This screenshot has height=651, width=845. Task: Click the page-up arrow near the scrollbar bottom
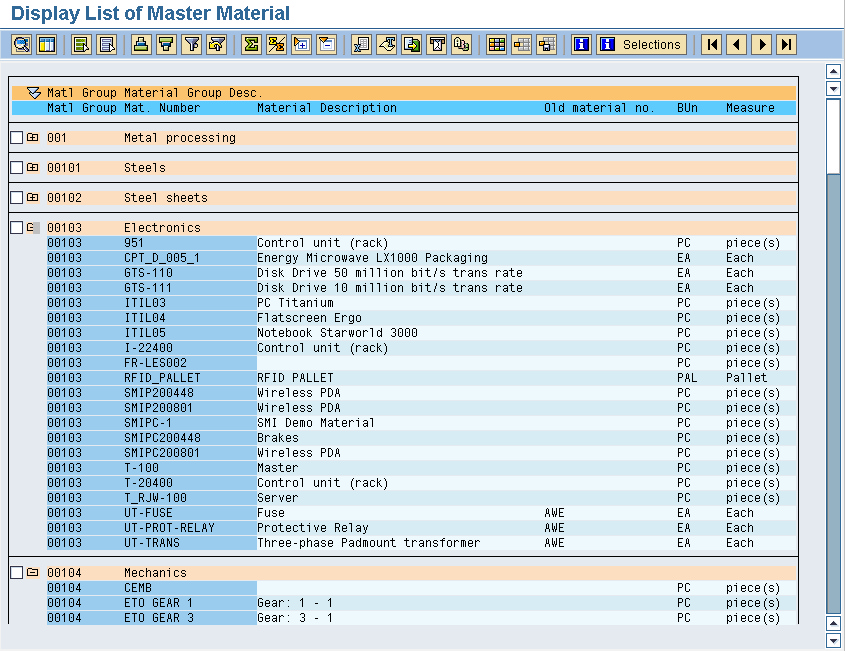tap(833, 624)
